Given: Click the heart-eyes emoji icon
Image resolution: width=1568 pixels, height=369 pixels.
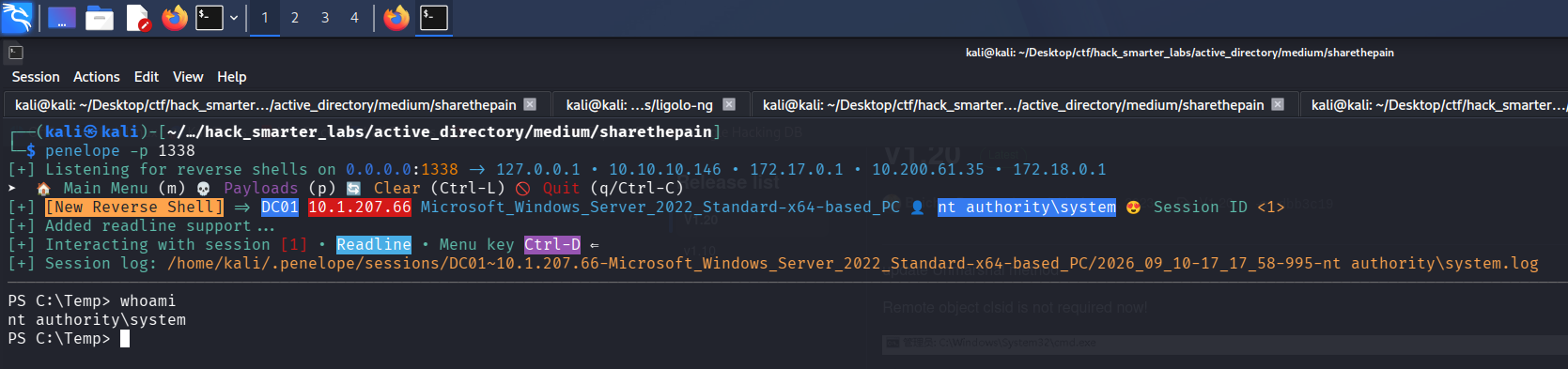Looking at the screenshot, I should [x=1133, y=207].
